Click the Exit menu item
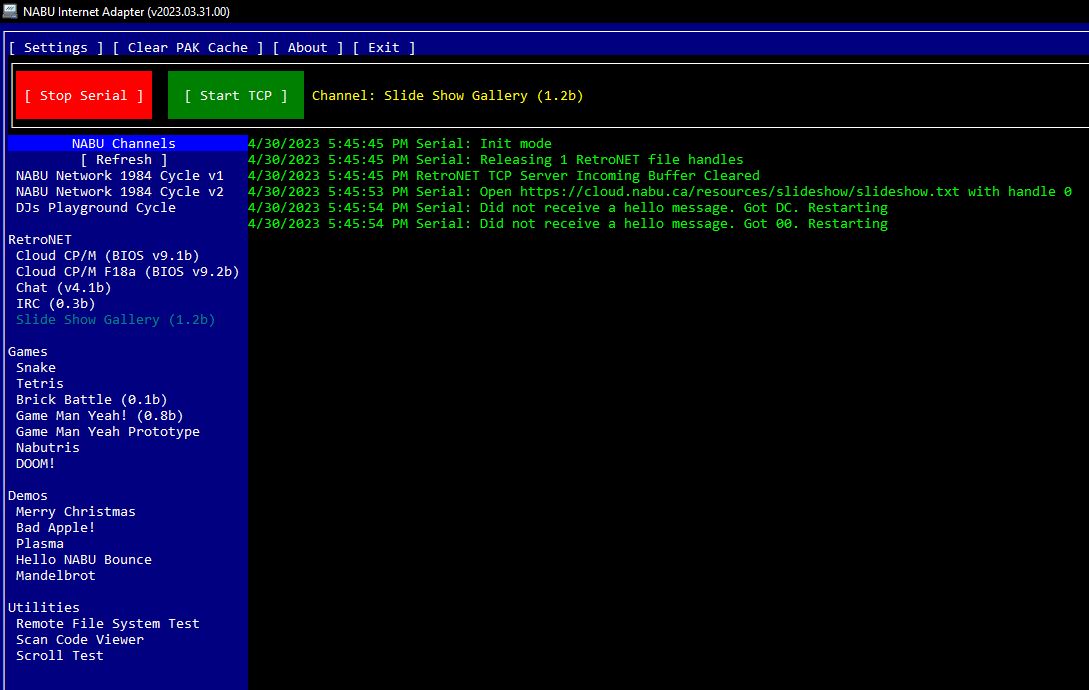This screenshot has width=1089, height=690. click(383, 47)
